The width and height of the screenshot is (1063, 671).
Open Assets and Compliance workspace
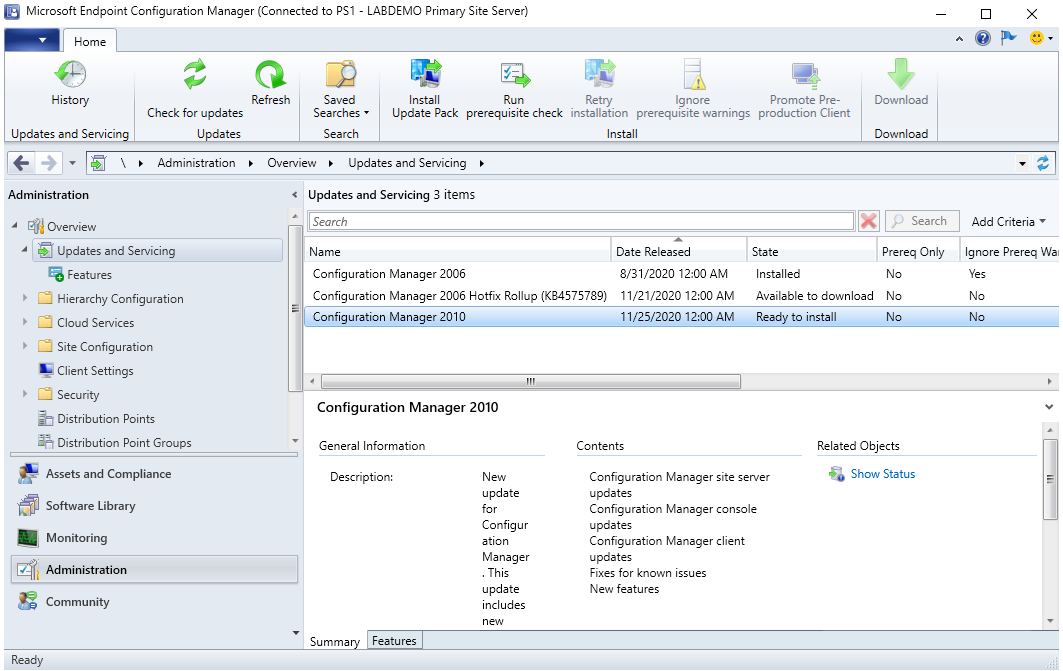pos(108,474)
